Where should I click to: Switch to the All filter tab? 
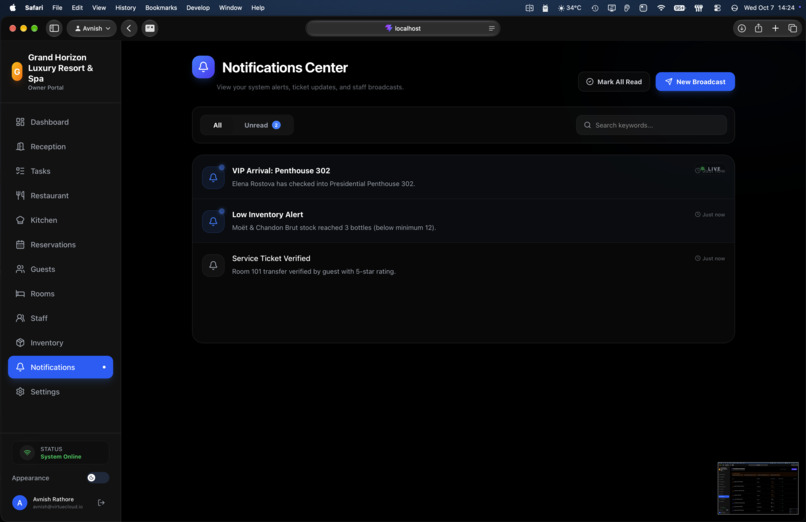click(x=217, y=125)
